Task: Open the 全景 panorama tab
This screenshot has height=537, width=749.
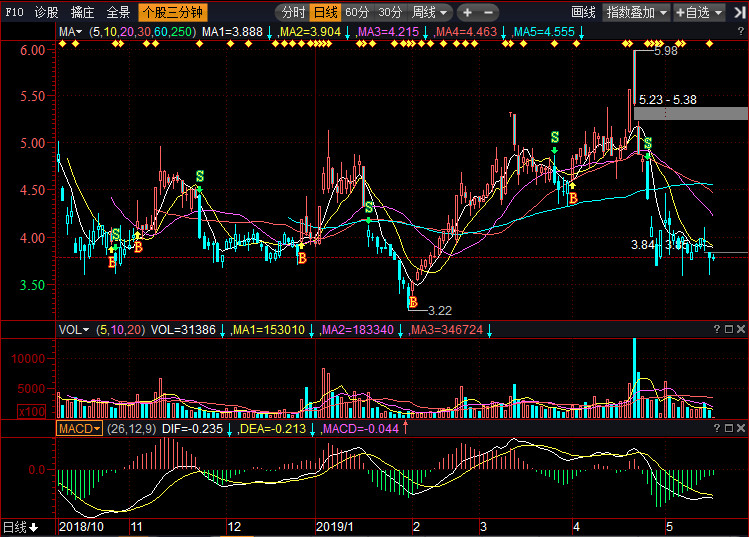Action: (118, 13)
